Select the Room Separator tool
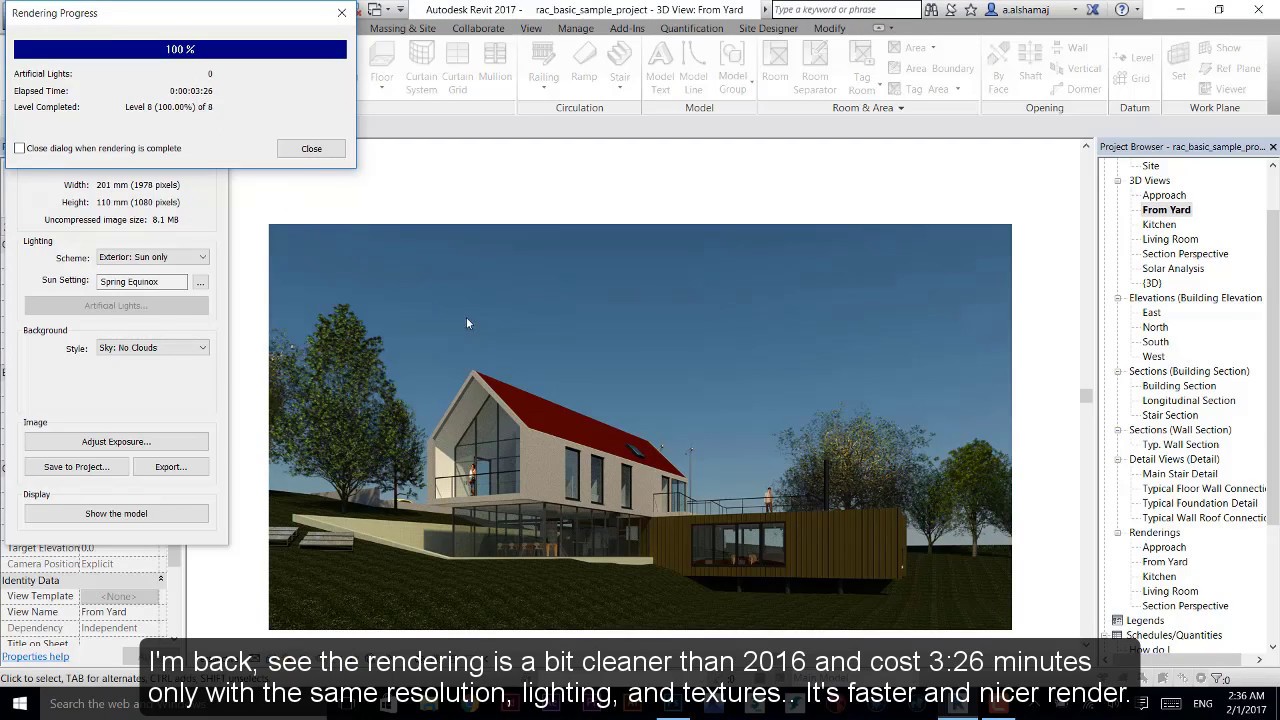 815,68
